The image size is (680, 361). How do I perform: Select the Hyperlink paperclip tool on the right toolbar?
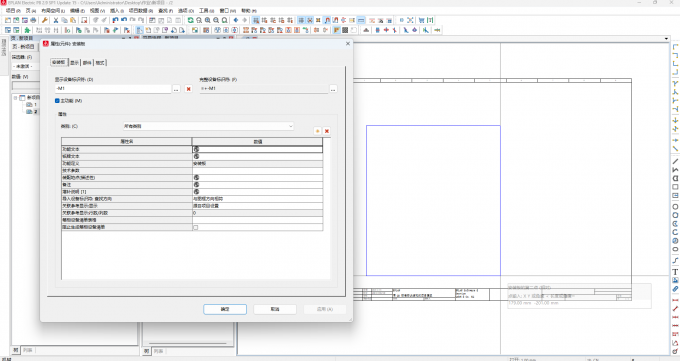[675, 289]
